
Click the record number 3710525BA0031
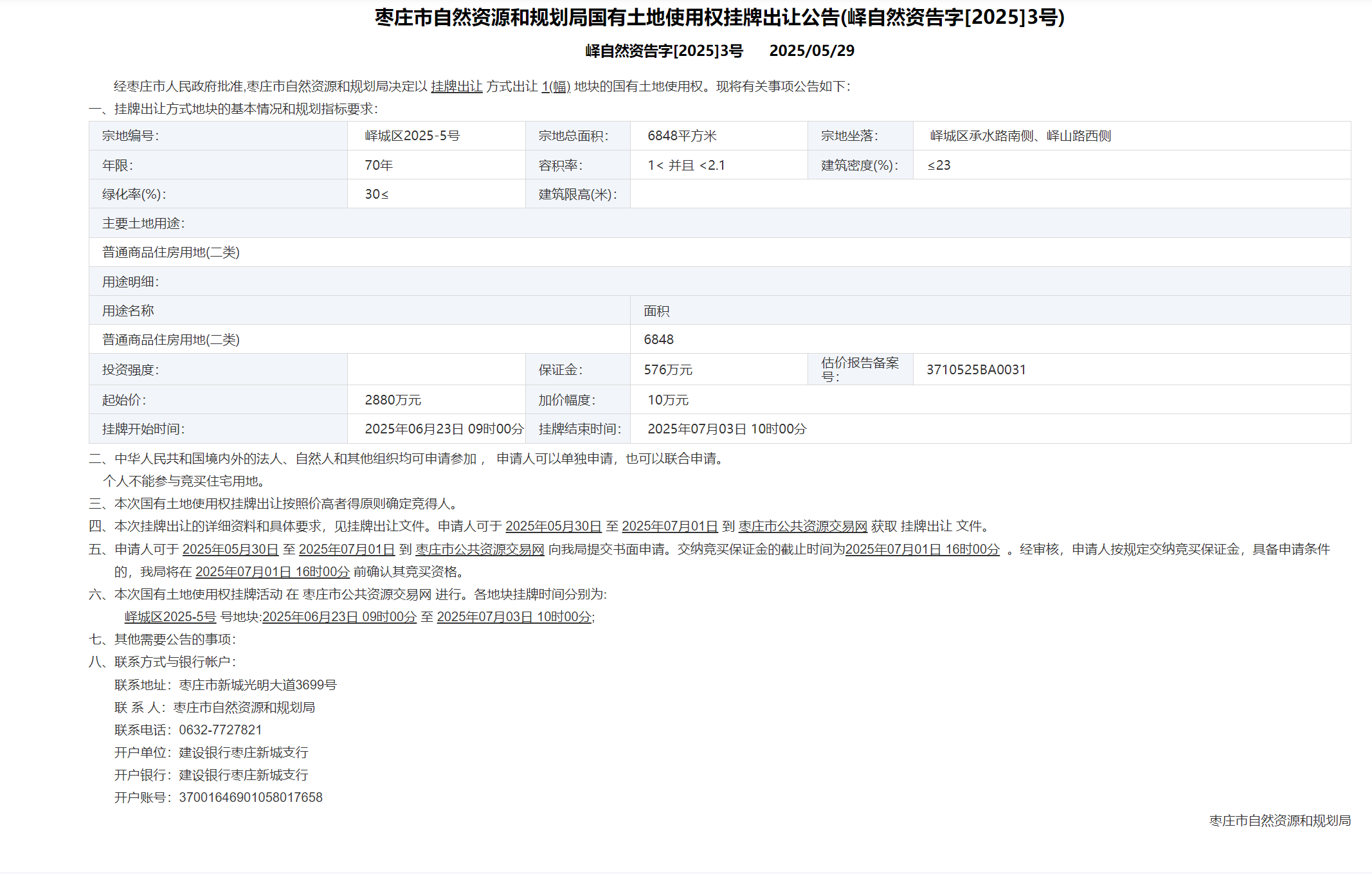tap(976, 370)
